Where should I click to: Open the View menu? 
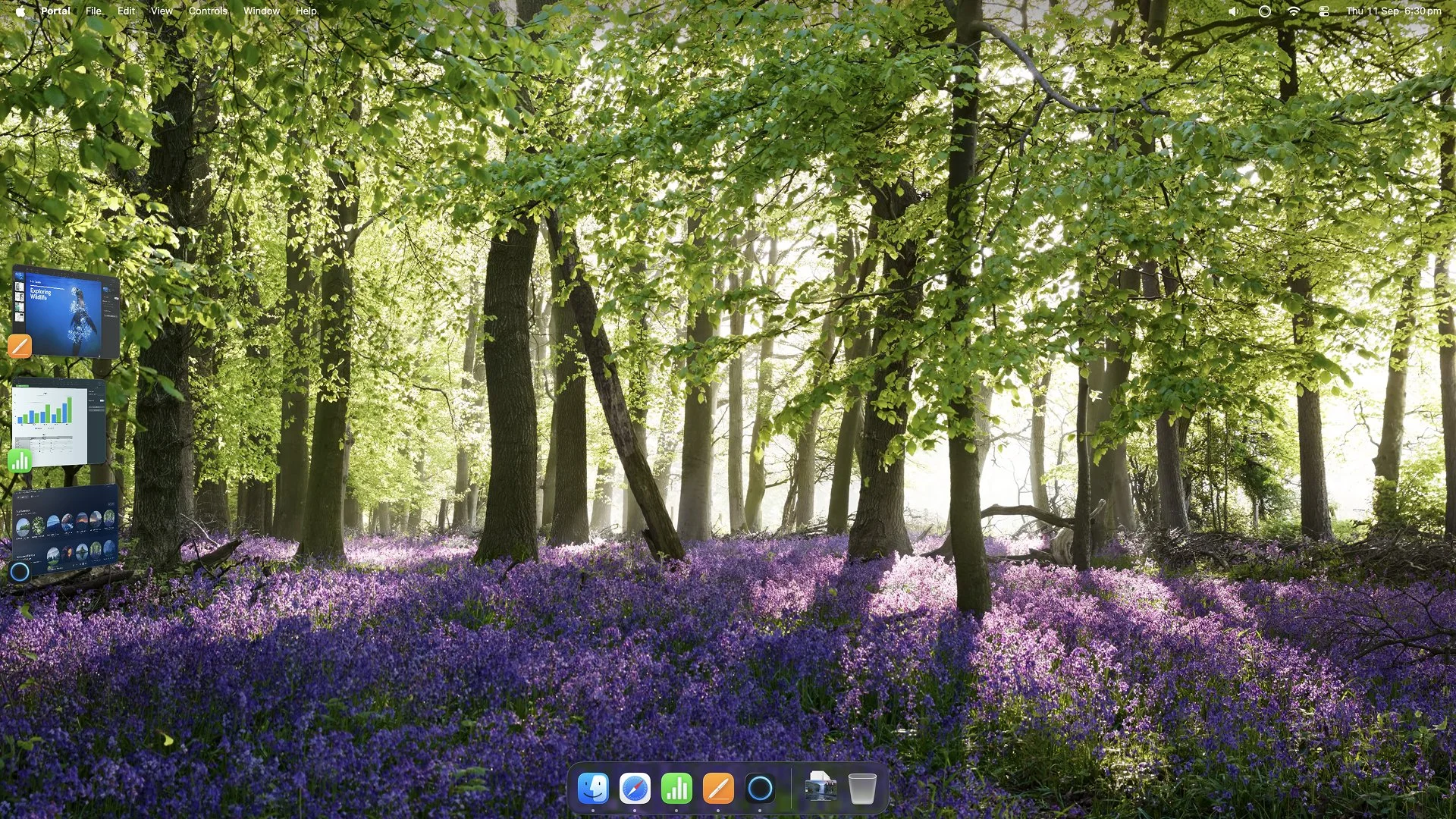(x=161, y=11)
